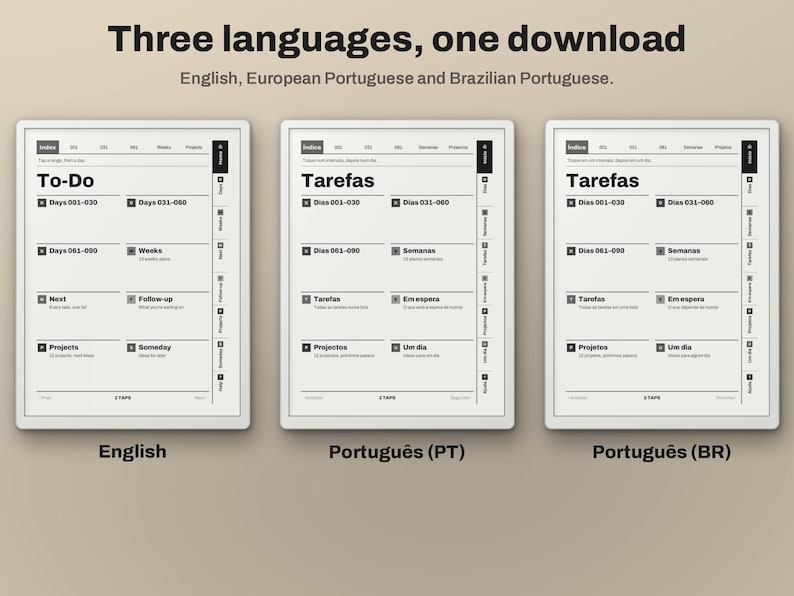Click the P icon beside Projects entry, English tablet
This screenshot has height=596, width=794.
pos(42,347)
